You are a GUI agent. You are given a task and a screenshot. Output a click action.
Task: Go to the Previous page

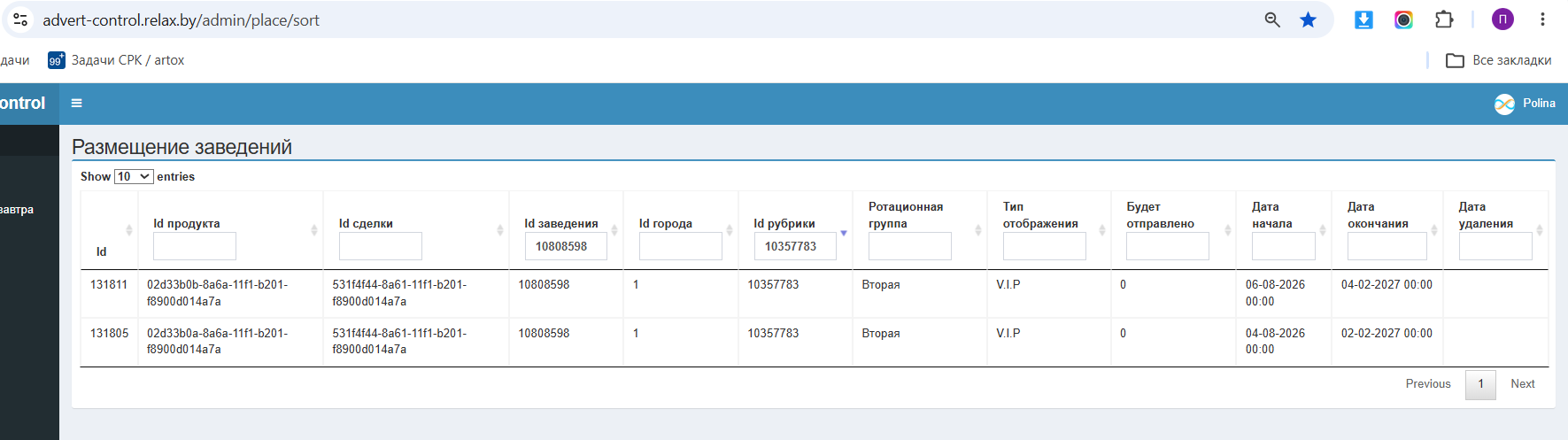[x=1428, y=384]
